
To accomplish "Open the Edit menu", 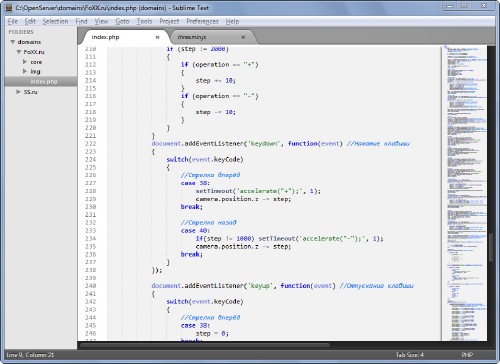I will tap(30, 21).
